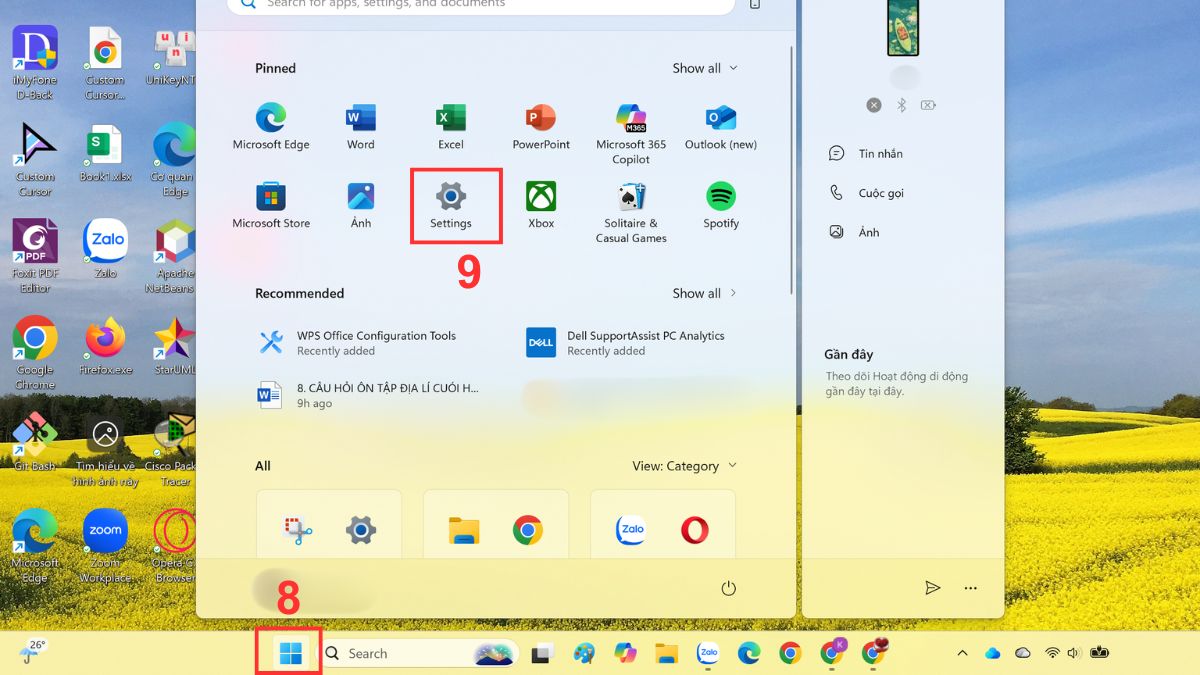Click Opera icon in the category folder
This screenshot has width=1200, height=675.
coord(695,530)
